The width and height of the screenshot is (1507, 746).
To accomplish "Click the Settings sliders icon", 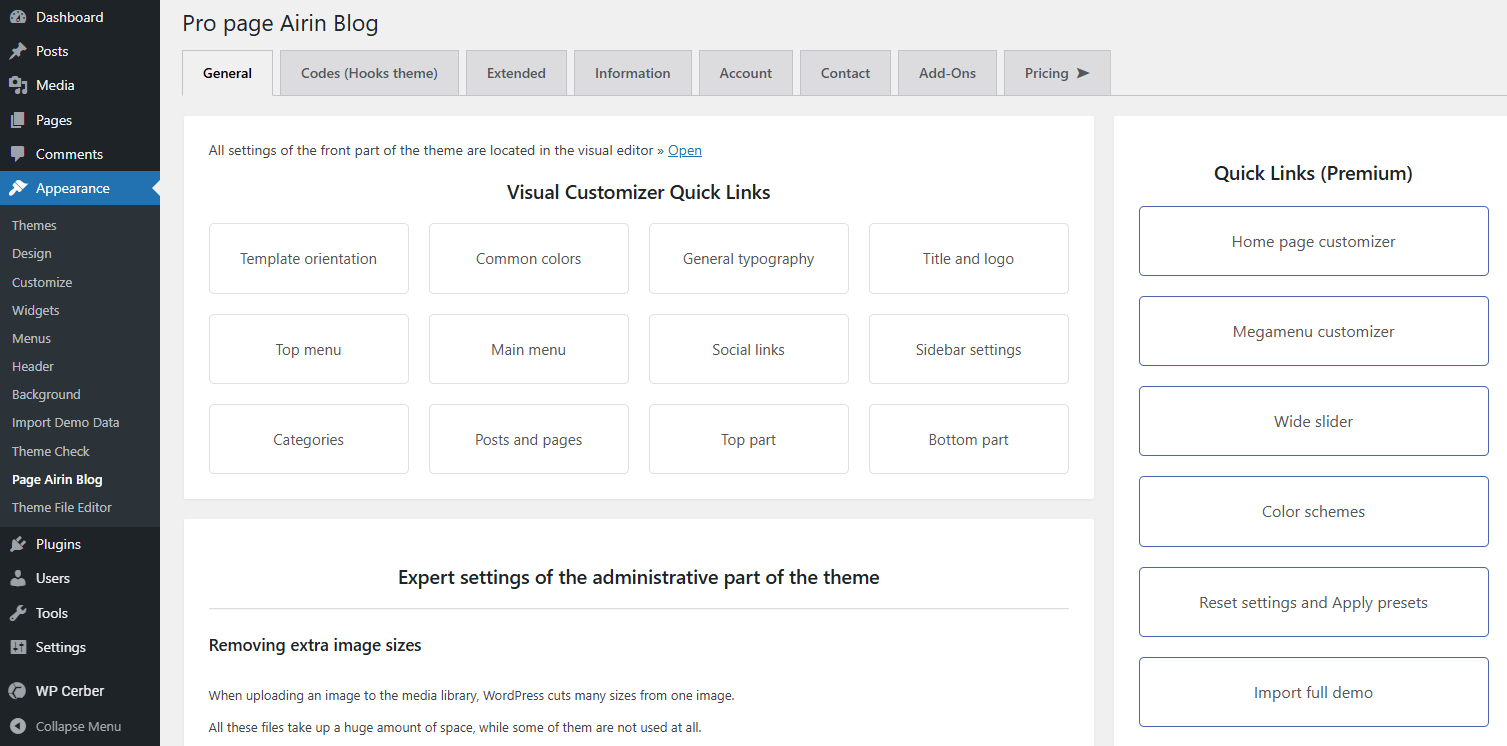I will point(18,647).
